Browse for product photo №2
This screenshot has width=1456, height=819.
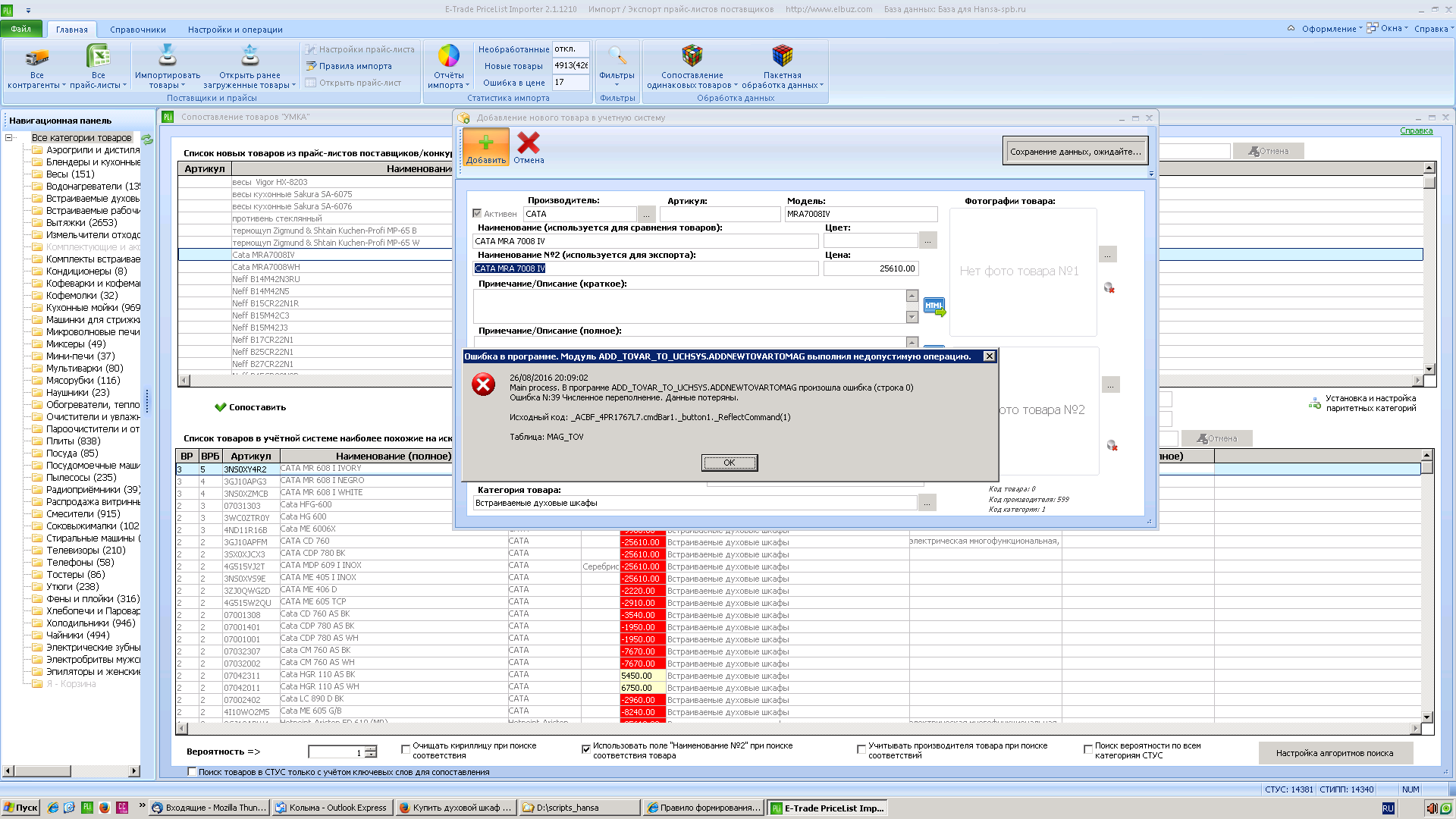(1110, 385)
